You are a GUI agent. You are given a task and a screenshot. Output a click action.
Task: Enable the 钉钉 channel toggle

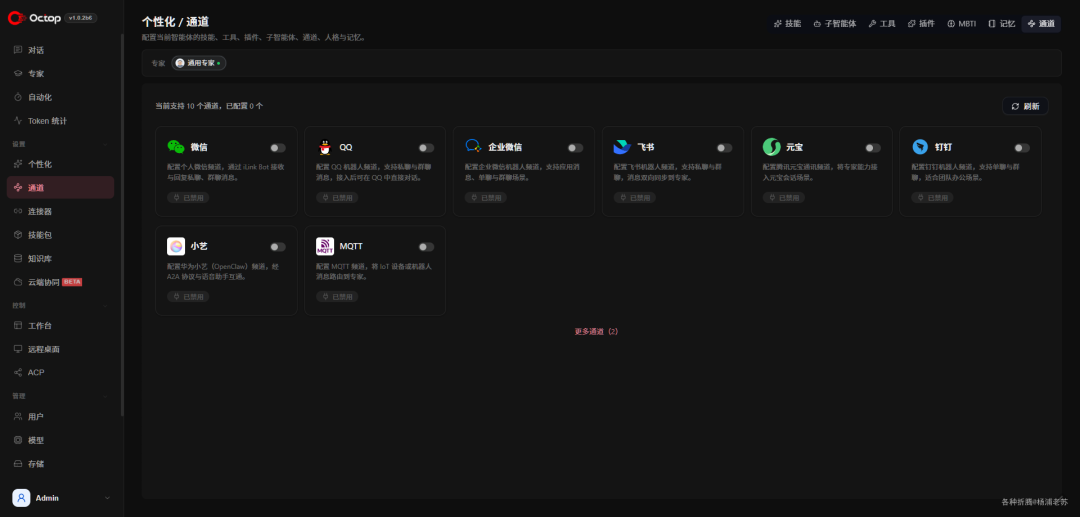(1022, 148)
